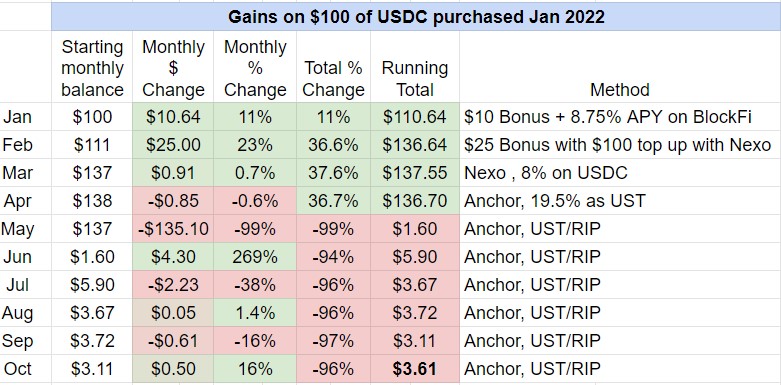This screenshot has width=781, height=385.
Task: Select the 36.6% total change cell
Action: [x=333, y=145]
